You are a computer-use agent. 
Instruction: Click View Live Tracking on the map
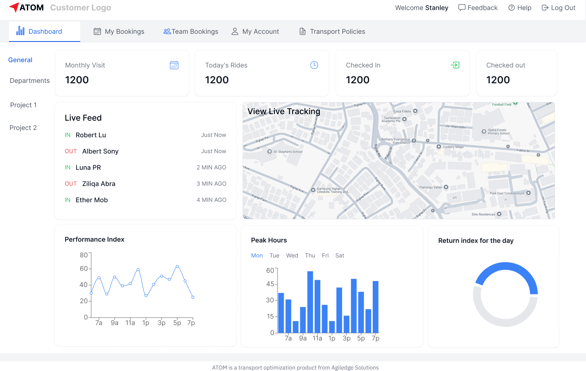[x=284, y=111]
